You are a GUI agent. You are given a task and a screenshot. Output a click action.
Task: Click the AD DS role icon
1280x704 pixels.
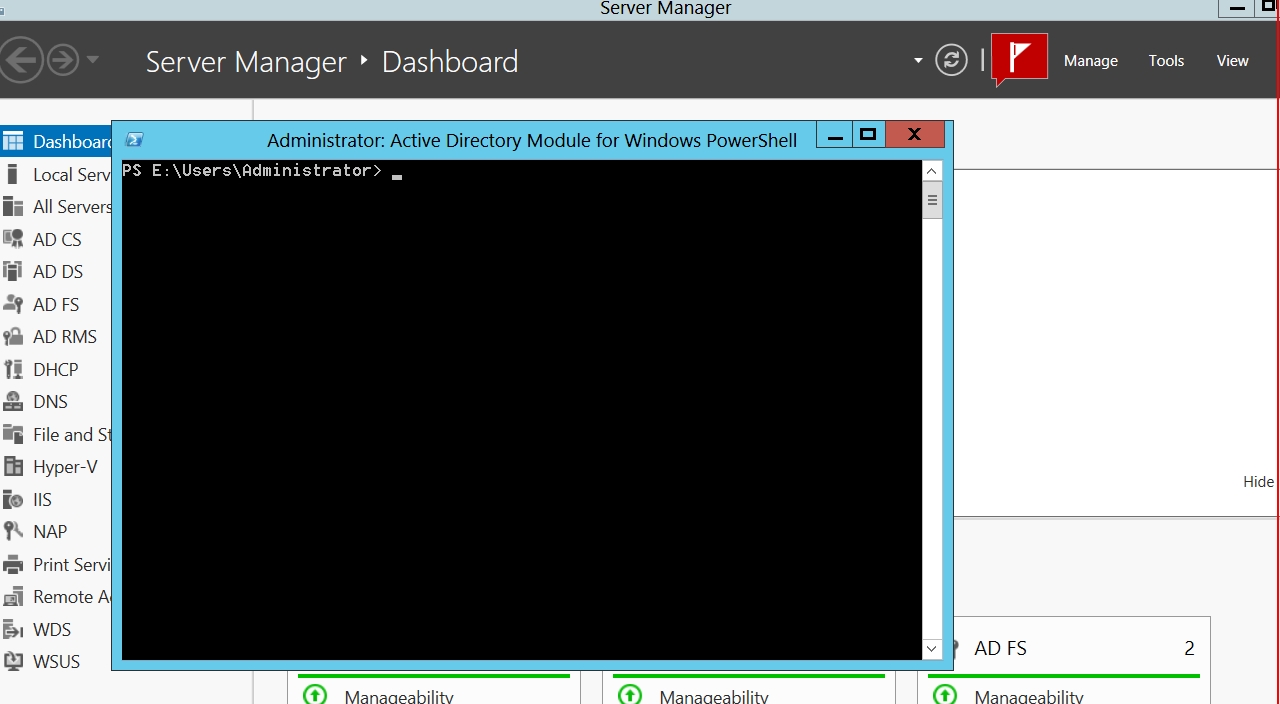pos(13,271)
